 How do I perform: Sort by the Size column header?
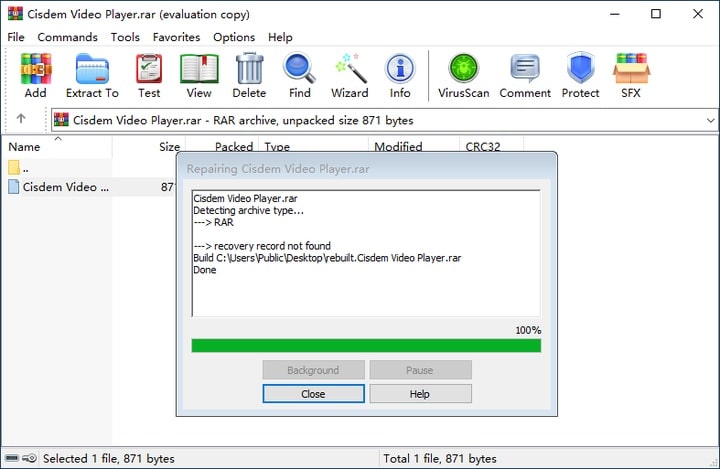click(x=149, y=147)
